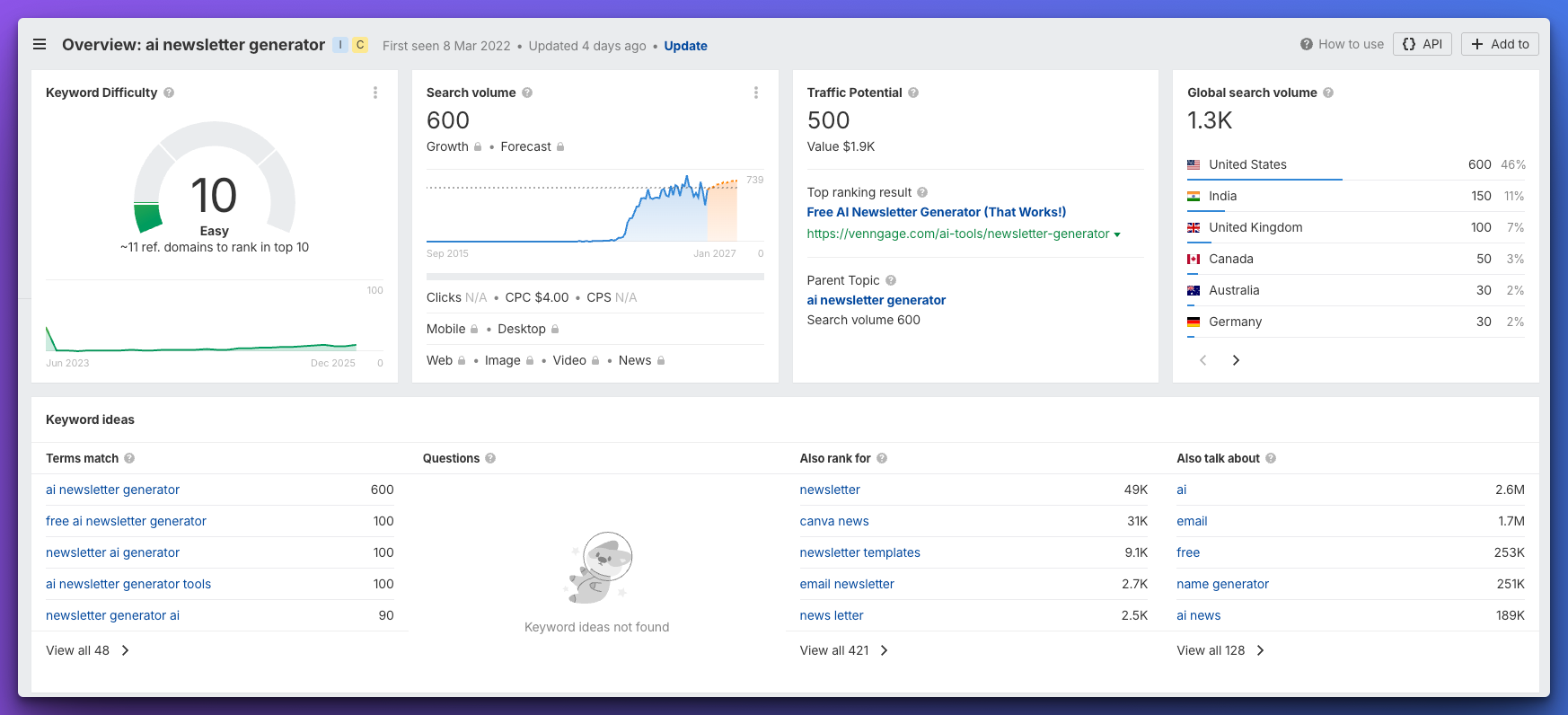Open venngage.com newsletter-generator URL

tap(958, 234)
